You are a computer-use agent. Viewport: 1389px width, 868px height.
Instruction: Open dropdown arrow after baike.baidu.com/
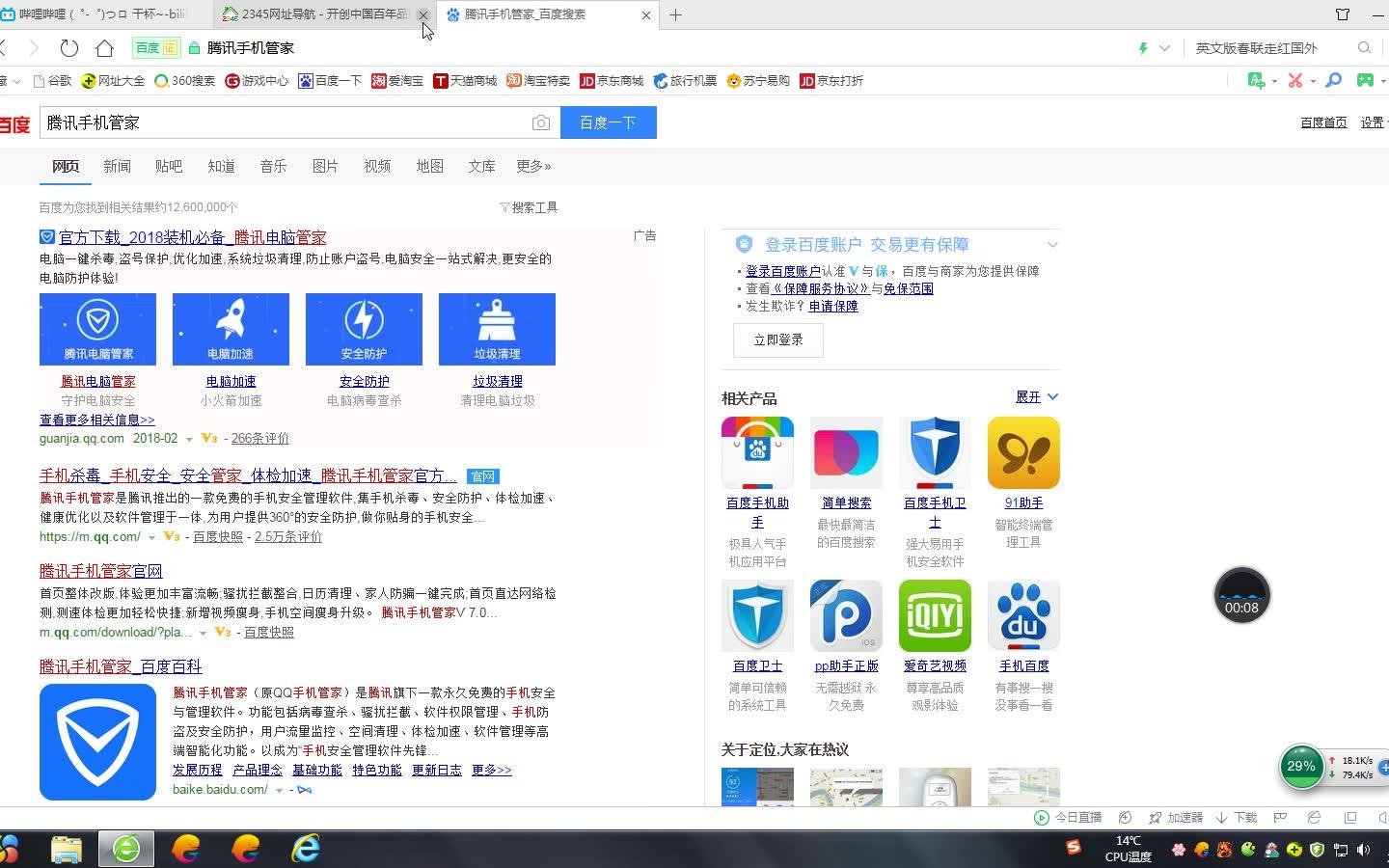click(279, 790)
